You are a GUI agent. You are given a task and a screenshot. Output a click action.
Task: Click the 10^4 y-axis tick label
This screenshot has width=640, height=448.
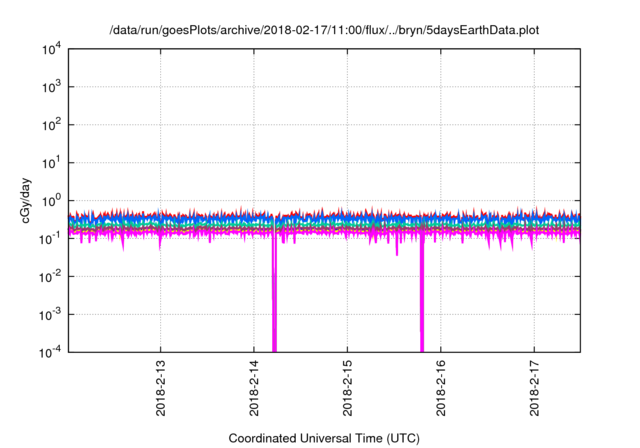coord(51,50)
